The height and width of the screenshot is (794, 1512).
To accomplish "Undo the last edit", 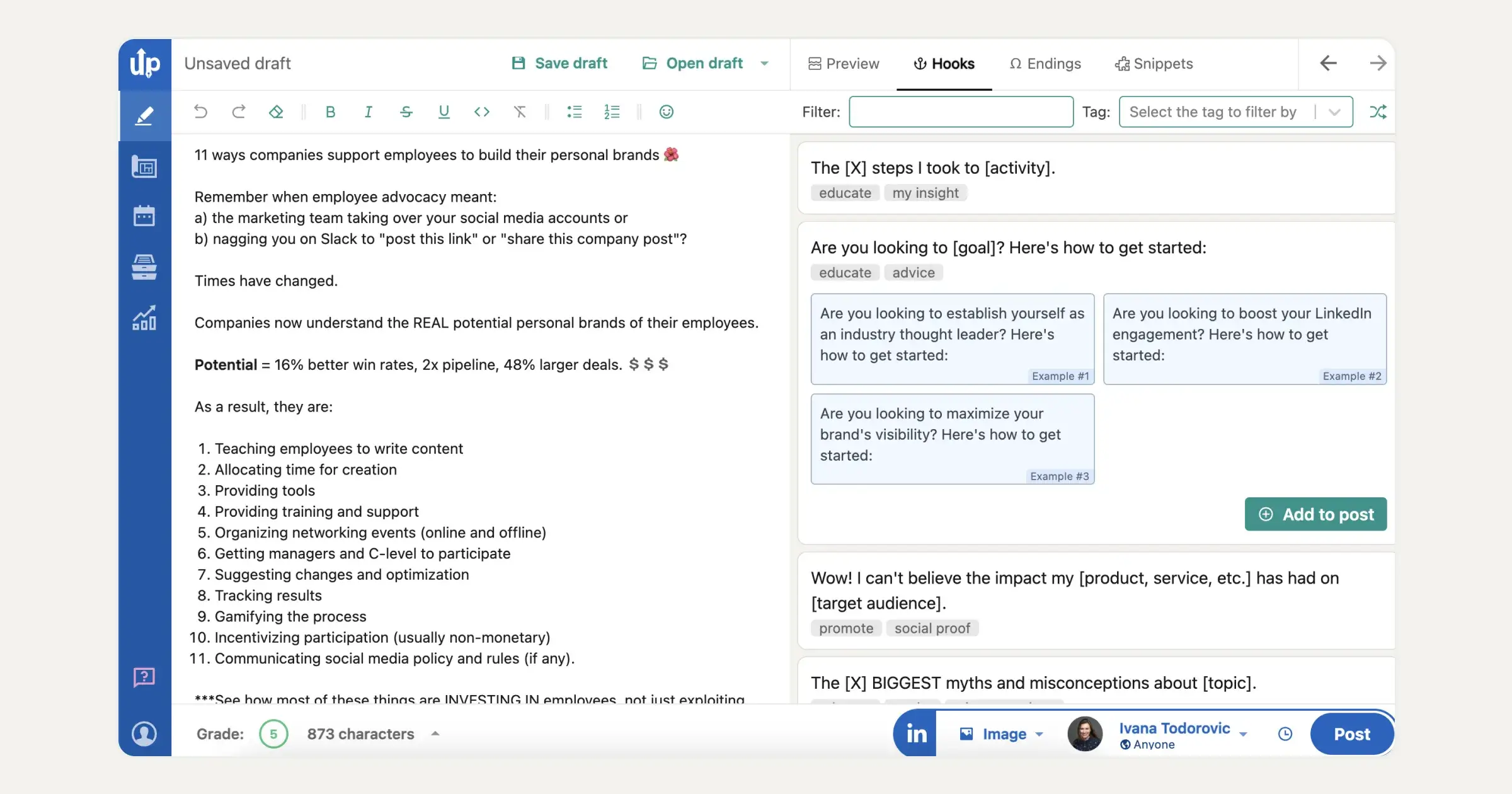I will pos(200,112).
